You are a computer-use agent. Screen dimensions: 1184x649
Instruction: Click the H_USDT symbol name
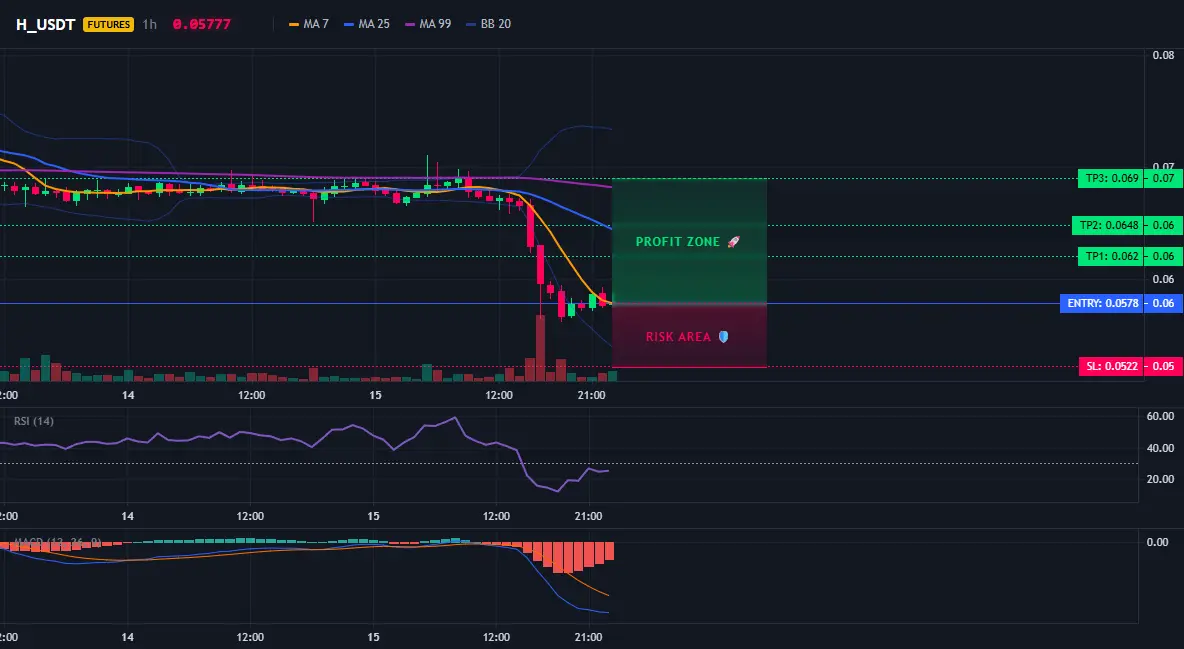click(45, 24)
